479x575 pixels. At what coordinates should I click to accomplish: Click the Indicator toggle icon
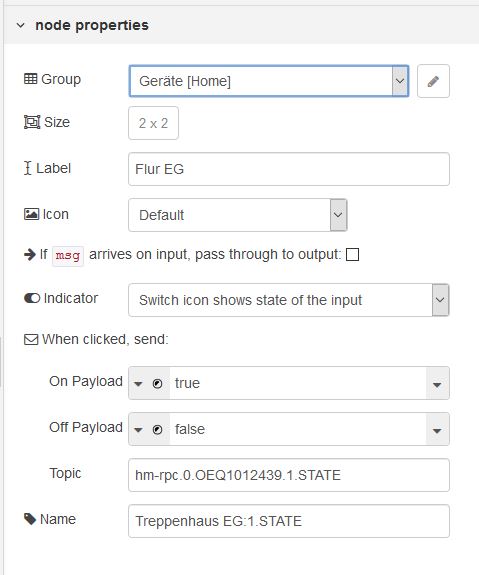coord(32,298)
